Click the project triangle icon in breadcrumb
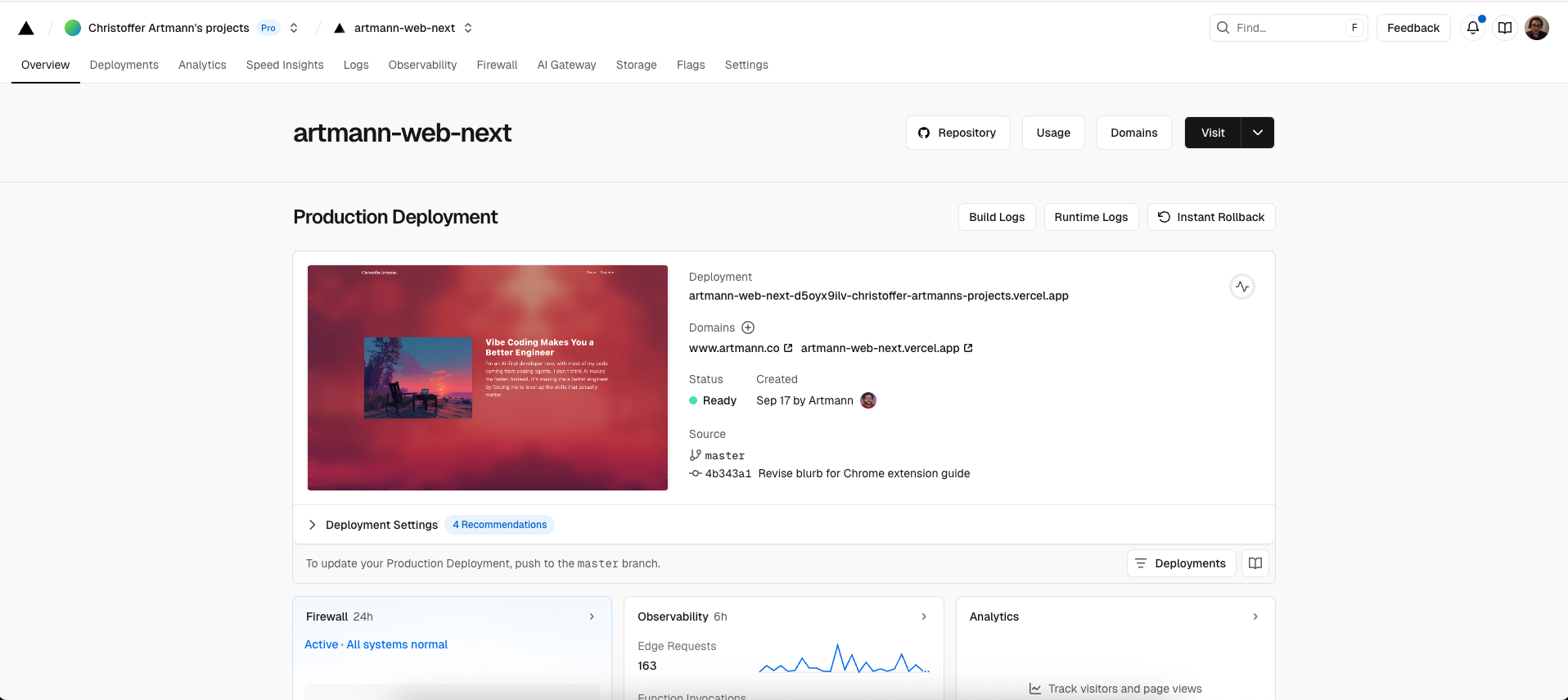 click(340, 28)
